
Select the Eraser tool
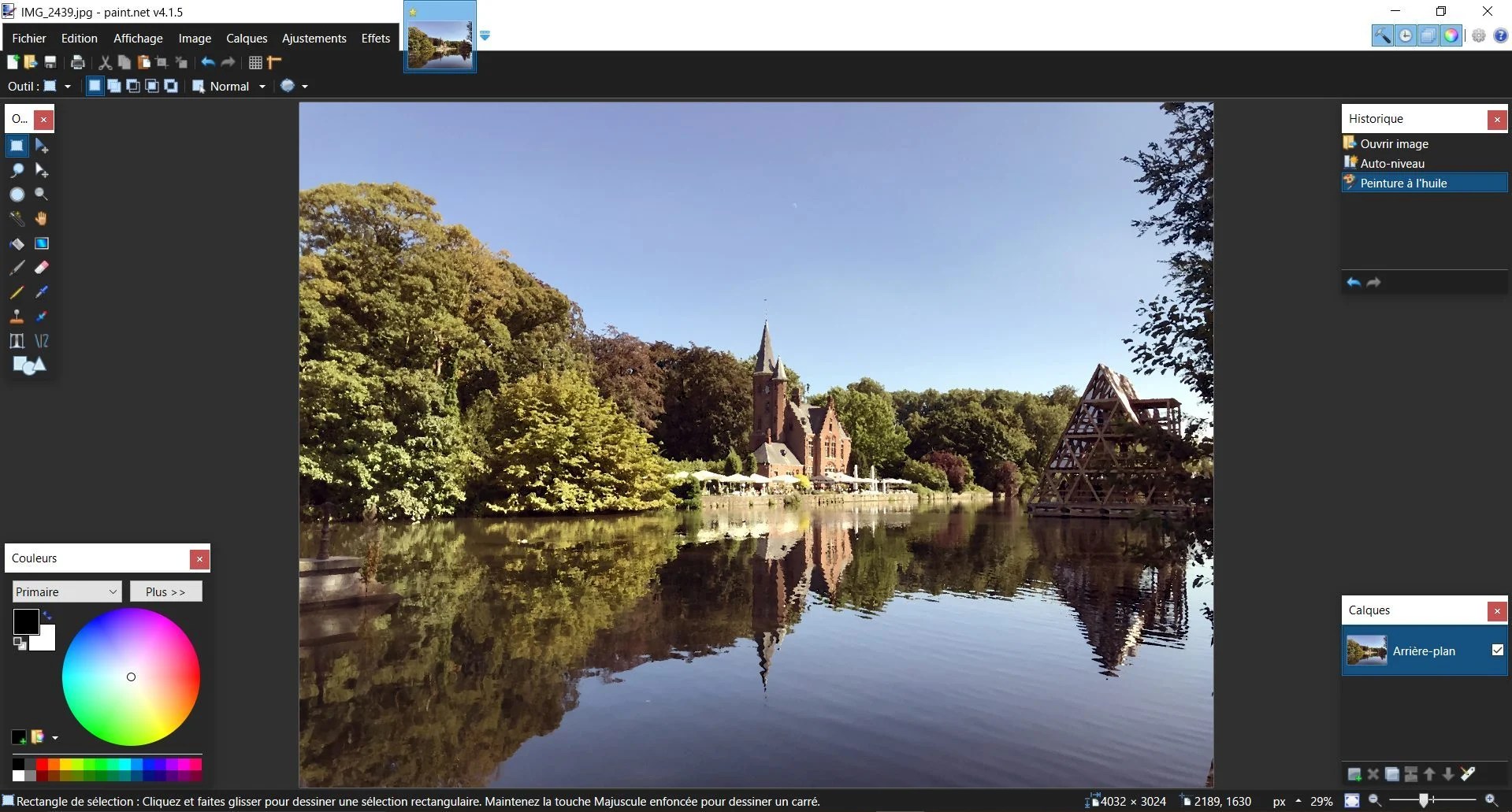[x=41, y=268]
